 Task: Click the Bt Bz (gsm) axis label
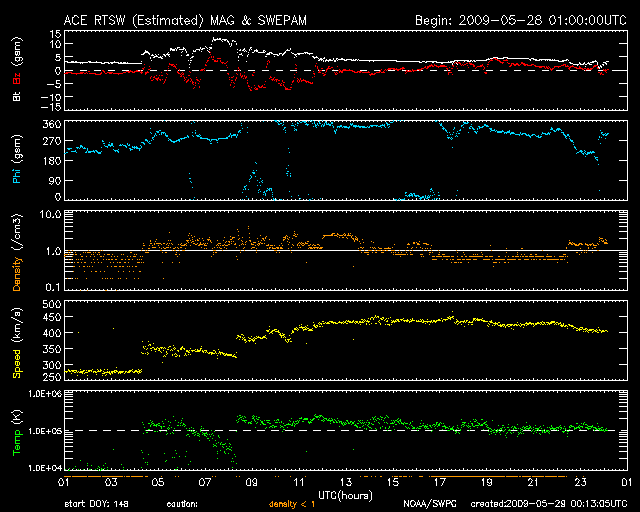pyautogui.click(x=15, y=70)
